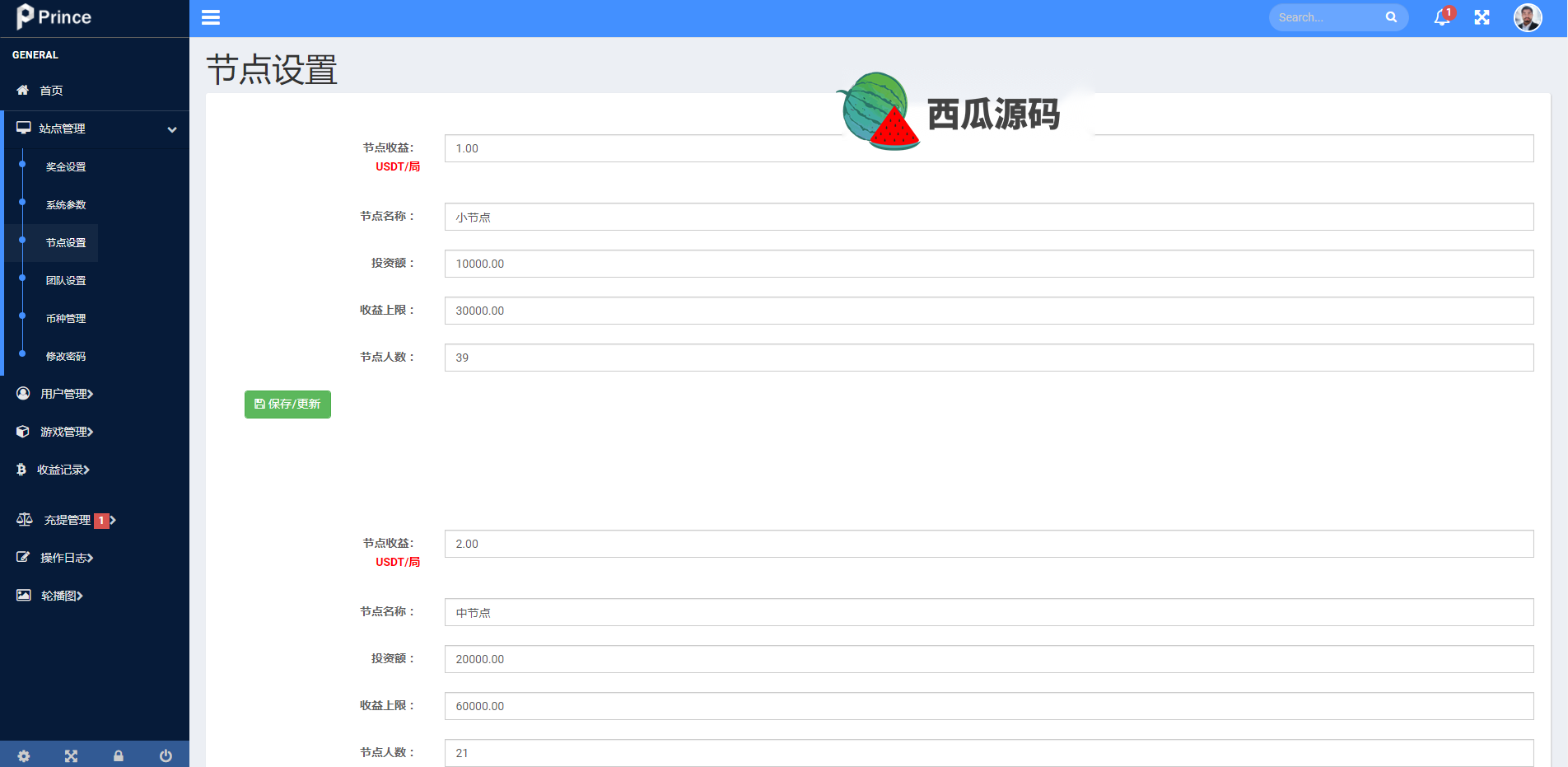Image resolution: width=1568 pixels, height=767 pixels.
Task: Select the 节点设置 submenu item
Action: click(x=66, y=242)
